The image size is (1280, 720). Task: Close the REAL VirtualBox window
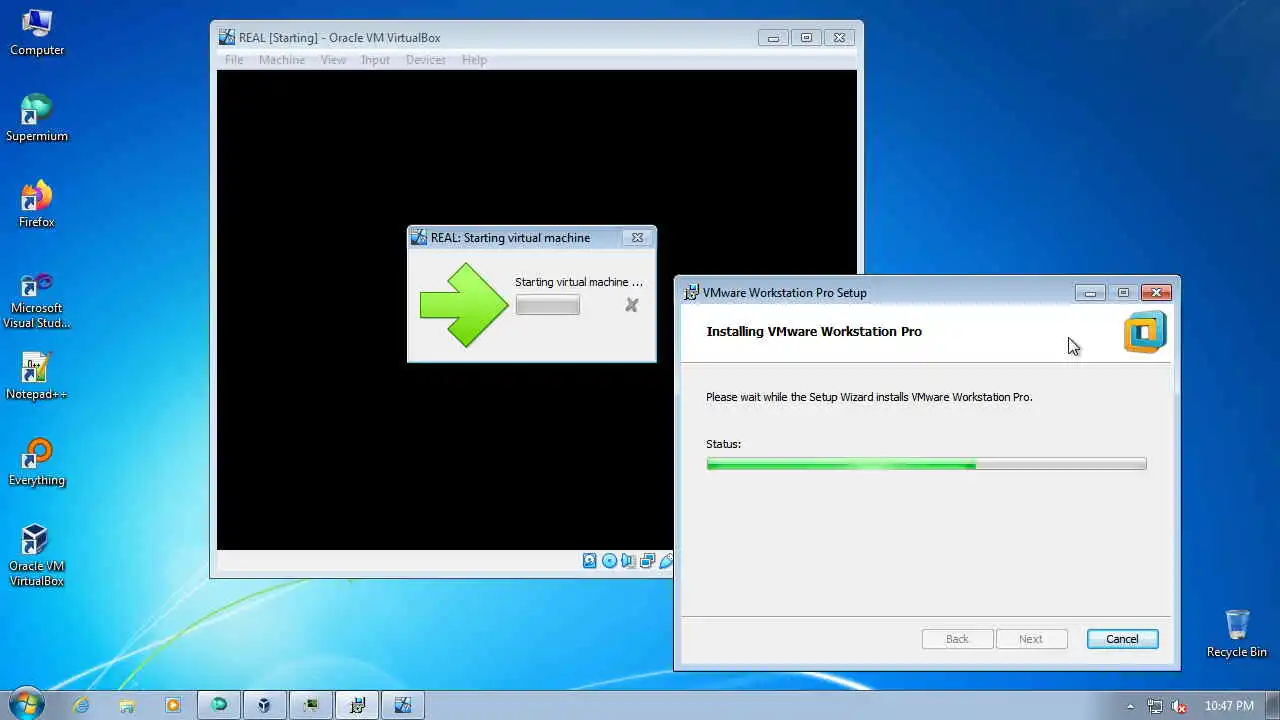tap(839, 38)
